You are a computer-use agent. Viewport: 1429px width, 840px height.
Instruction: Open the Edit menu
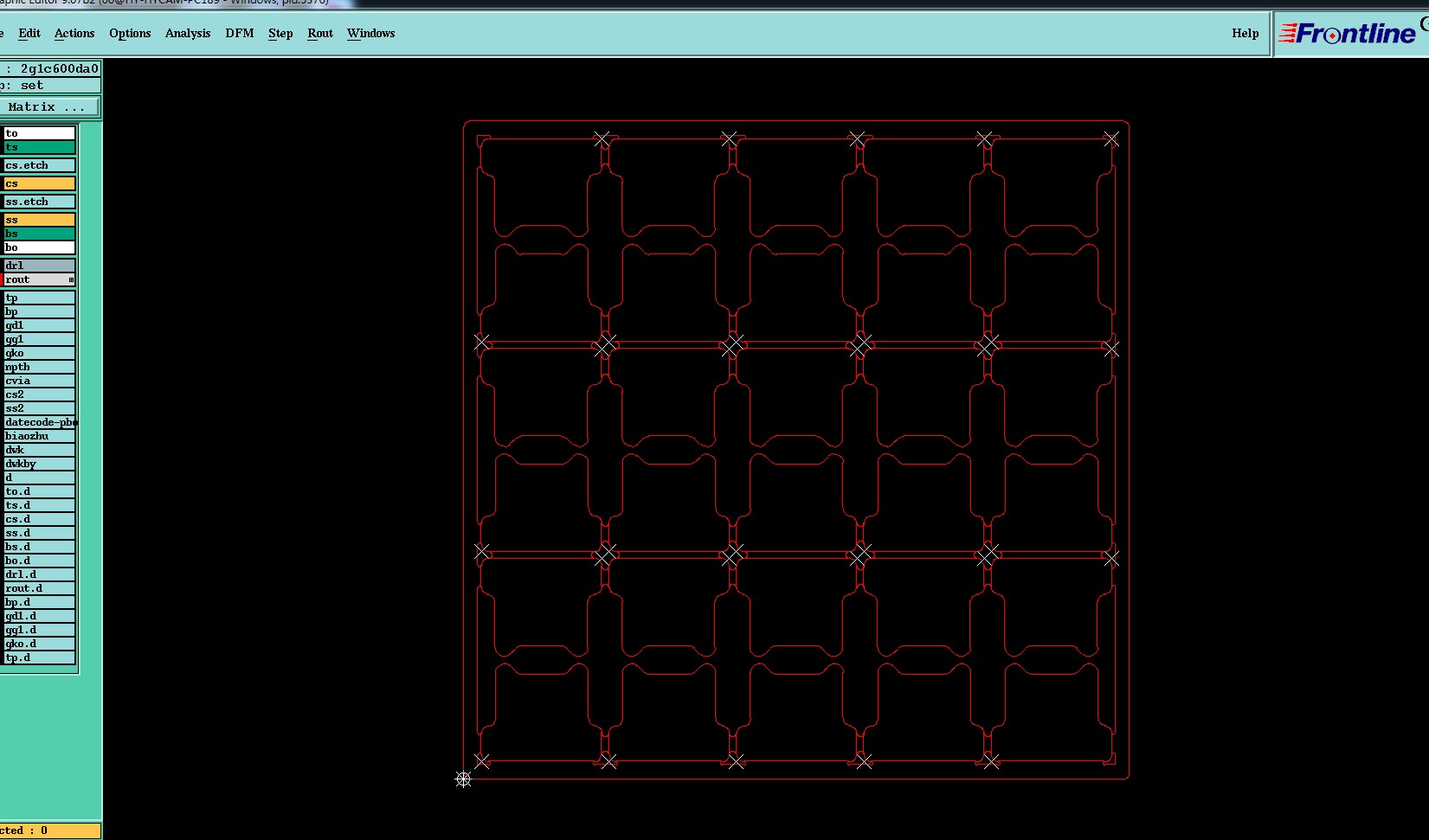click(x=29, y=33)
